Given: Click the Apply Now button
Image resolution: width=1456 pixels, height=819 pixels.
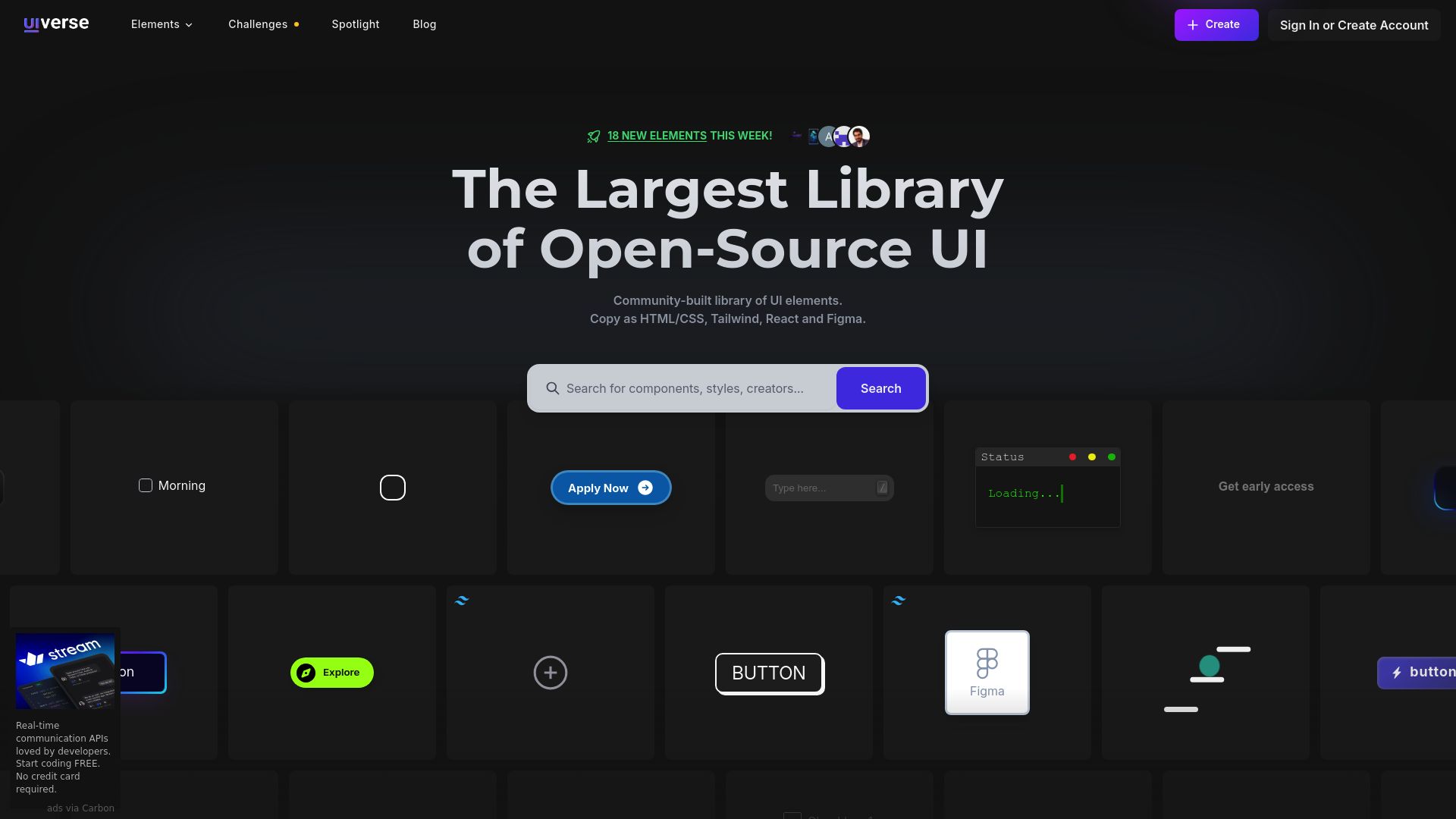Looking at the screenshot, I should (x=610, y=487).
